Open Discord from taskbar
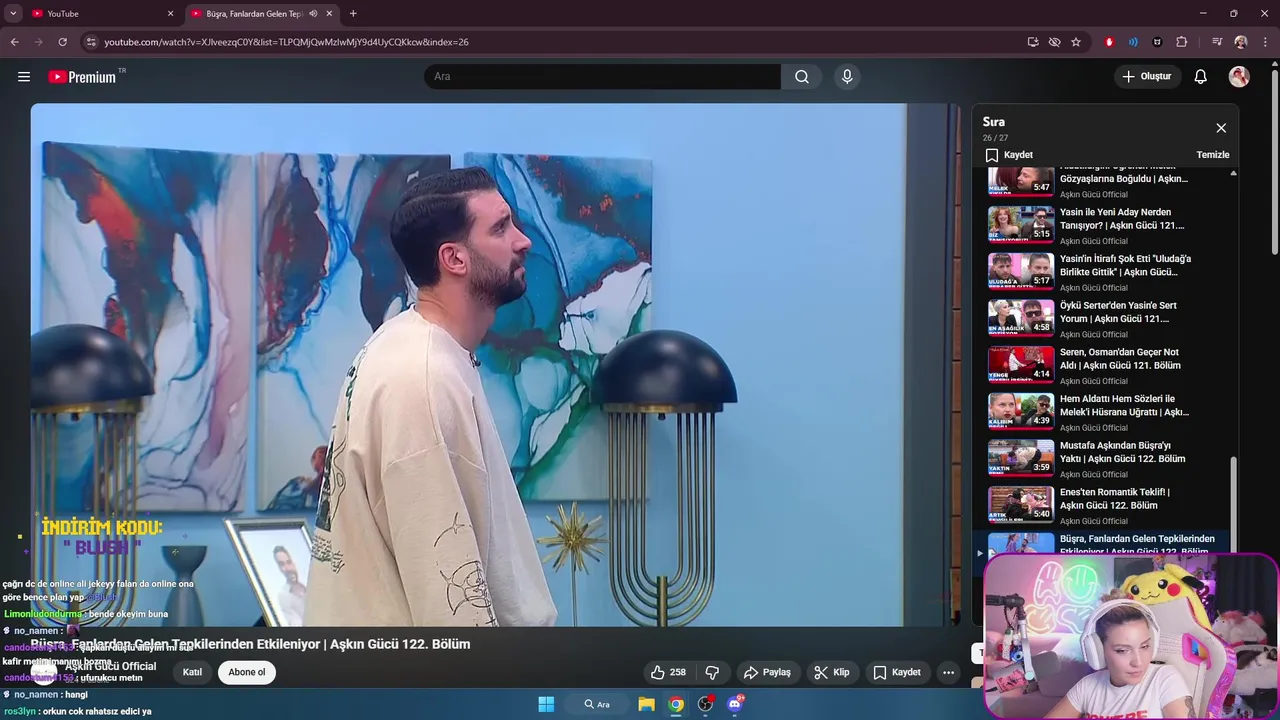Image resolution: width=1280 pixels, height=720 pixels. tap(735, 704)
